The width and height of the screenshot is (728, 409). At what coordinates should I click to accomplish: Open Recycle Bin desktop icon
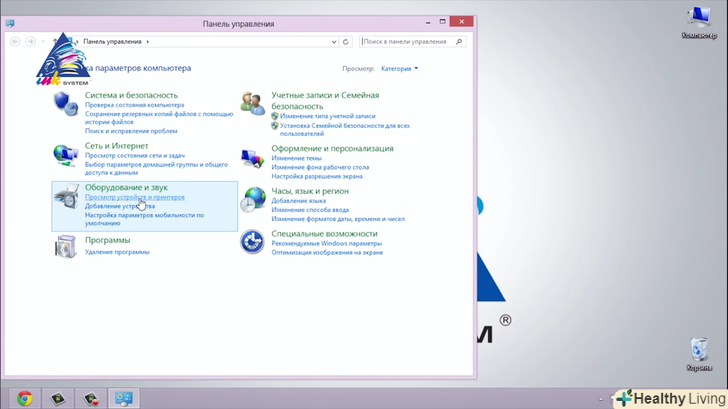click(699, 354)
